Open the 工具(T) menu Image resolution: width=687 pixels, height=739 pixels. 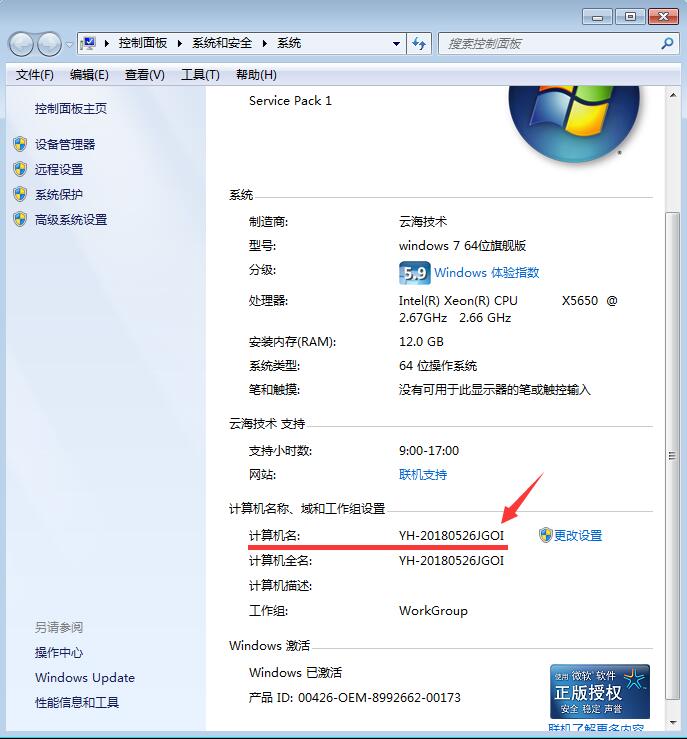point(200,74)
